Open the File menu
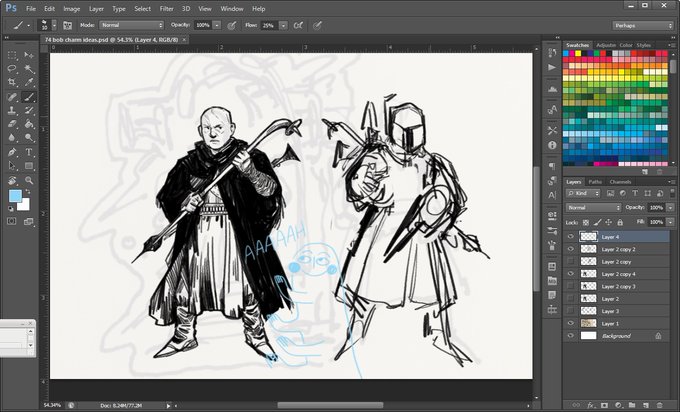Viewport: 680px width, 412px height. coord(31,9)
